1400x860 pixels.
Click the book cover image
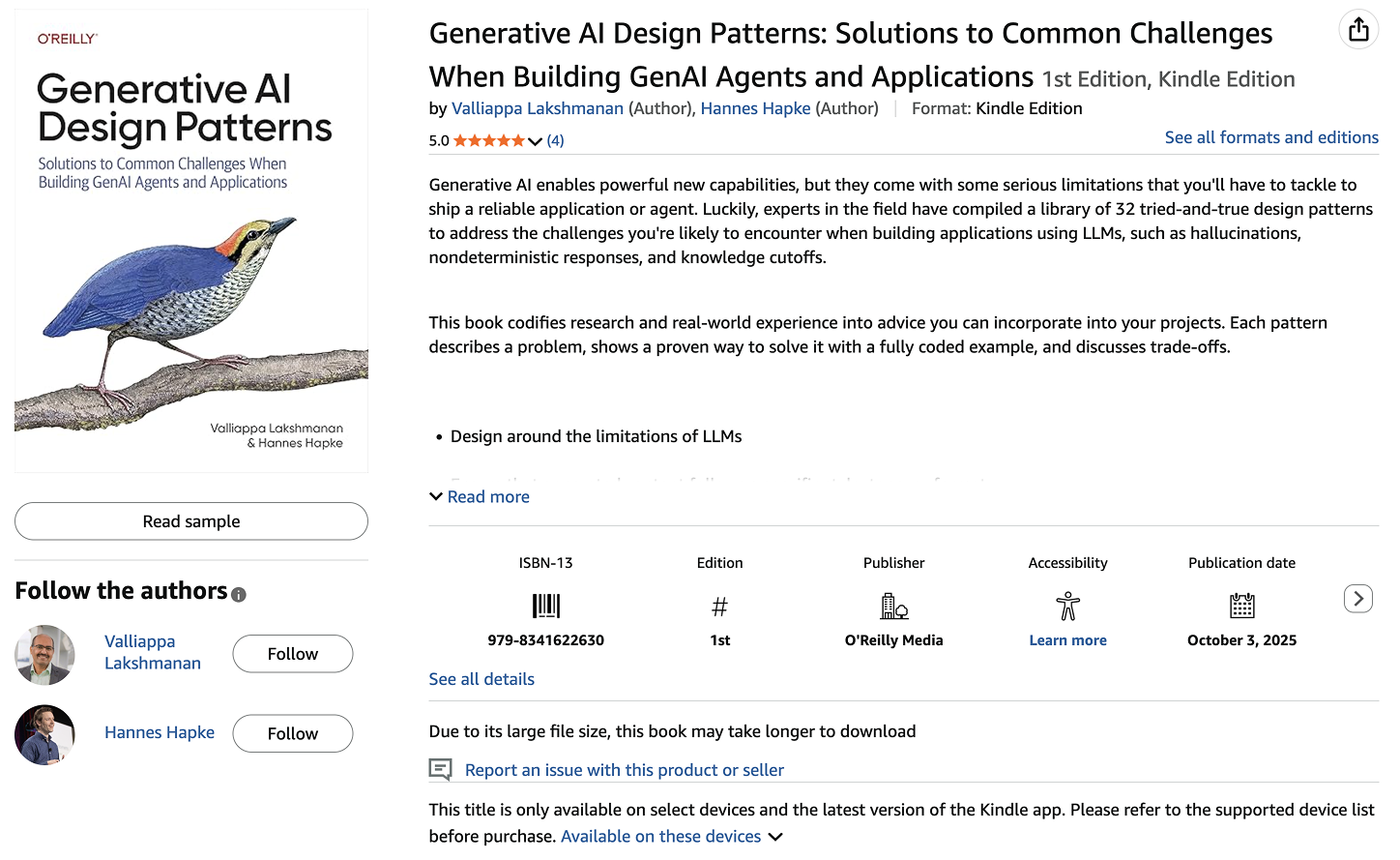[191, 241]
